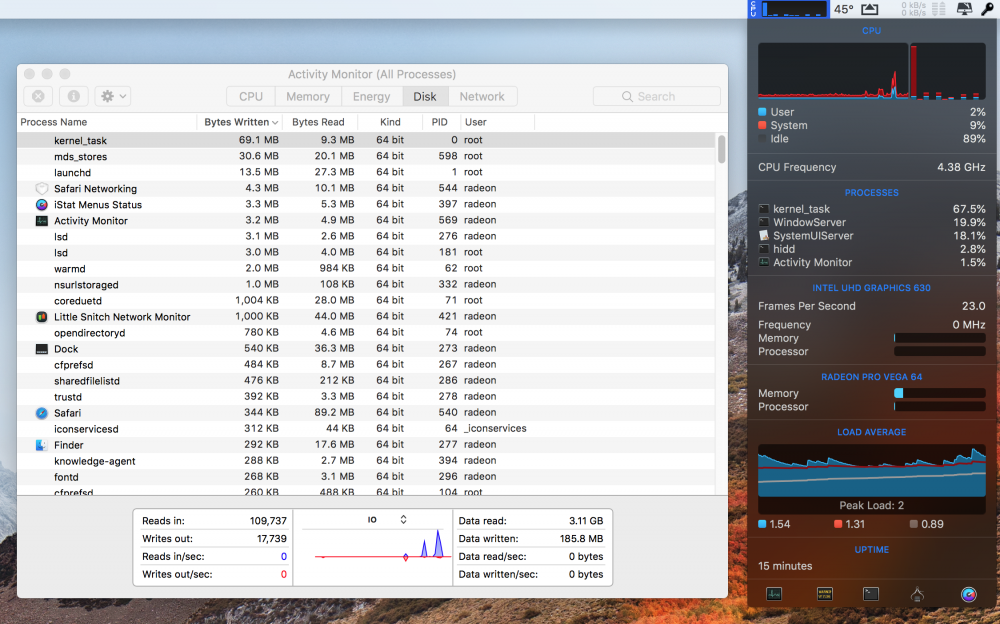Viewport: 1000px width, 624px height.
Task: Select the knowledge-agent process row
Action: click(x=367, y=461)
